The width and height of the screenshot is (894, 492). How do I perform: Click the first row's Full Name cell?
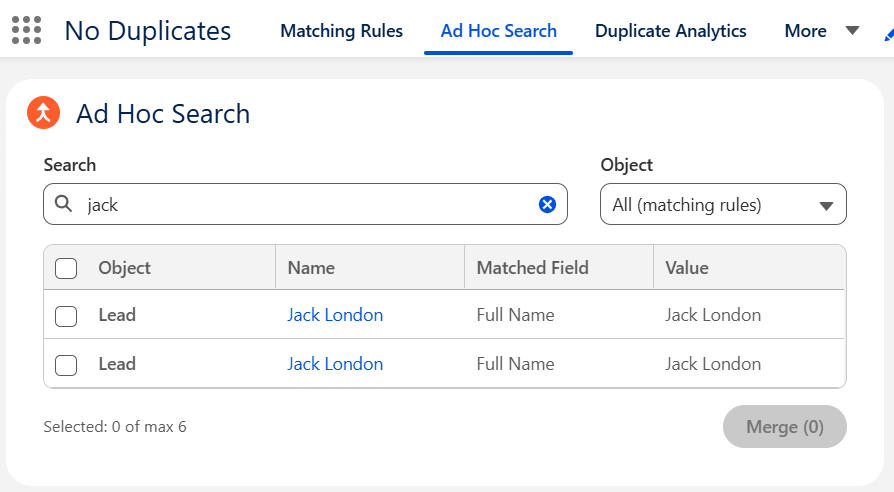pos(515,315)
